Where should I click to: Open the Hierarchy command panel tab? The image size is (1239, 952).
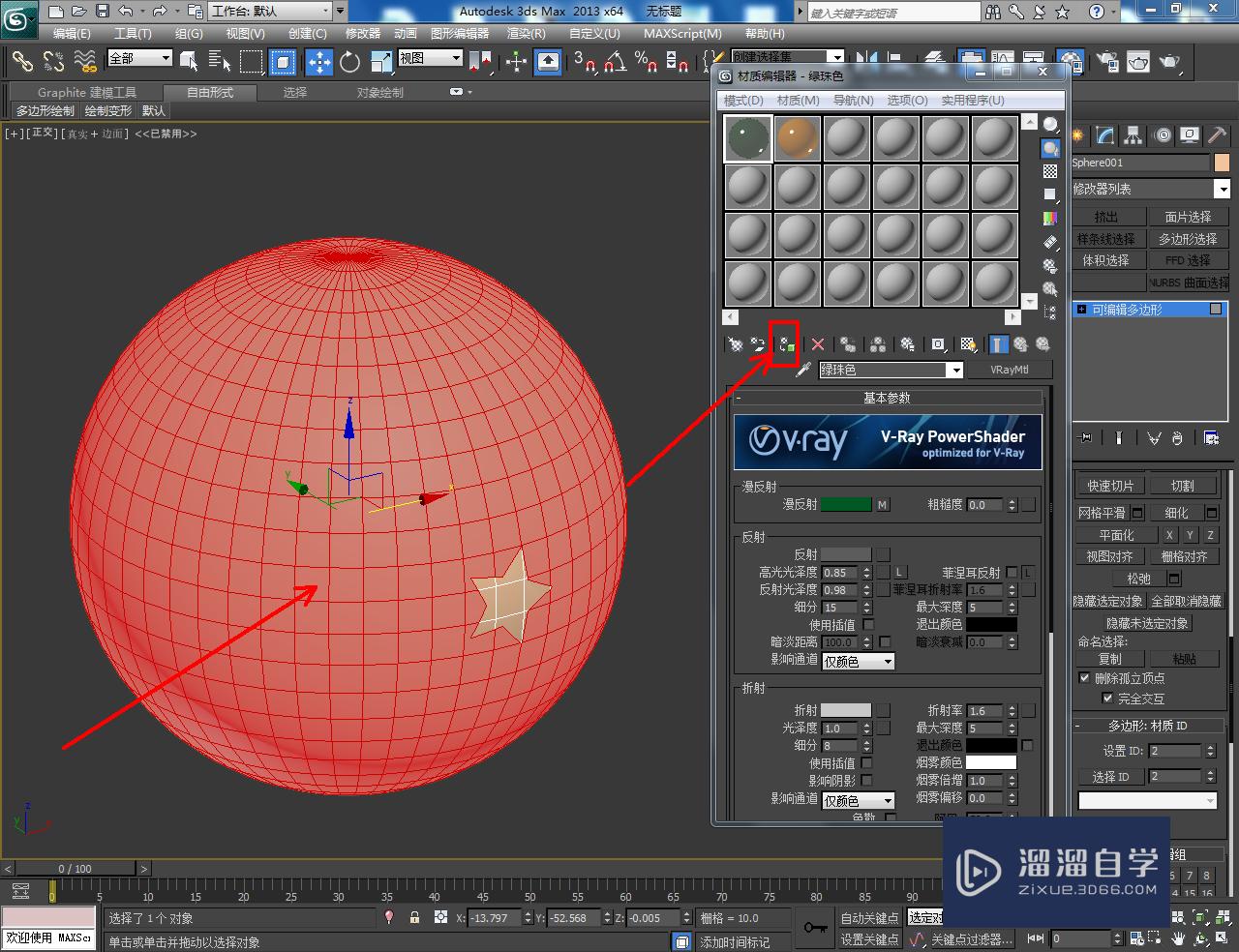pyautogui.click(x=1134, y=135)
